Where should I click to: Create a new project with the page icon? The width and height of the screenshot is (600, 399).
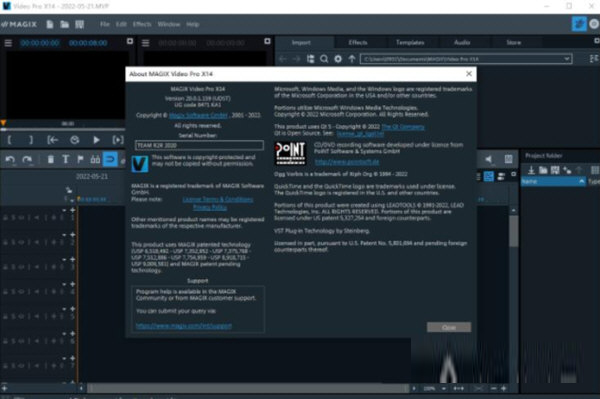point(50,24)
